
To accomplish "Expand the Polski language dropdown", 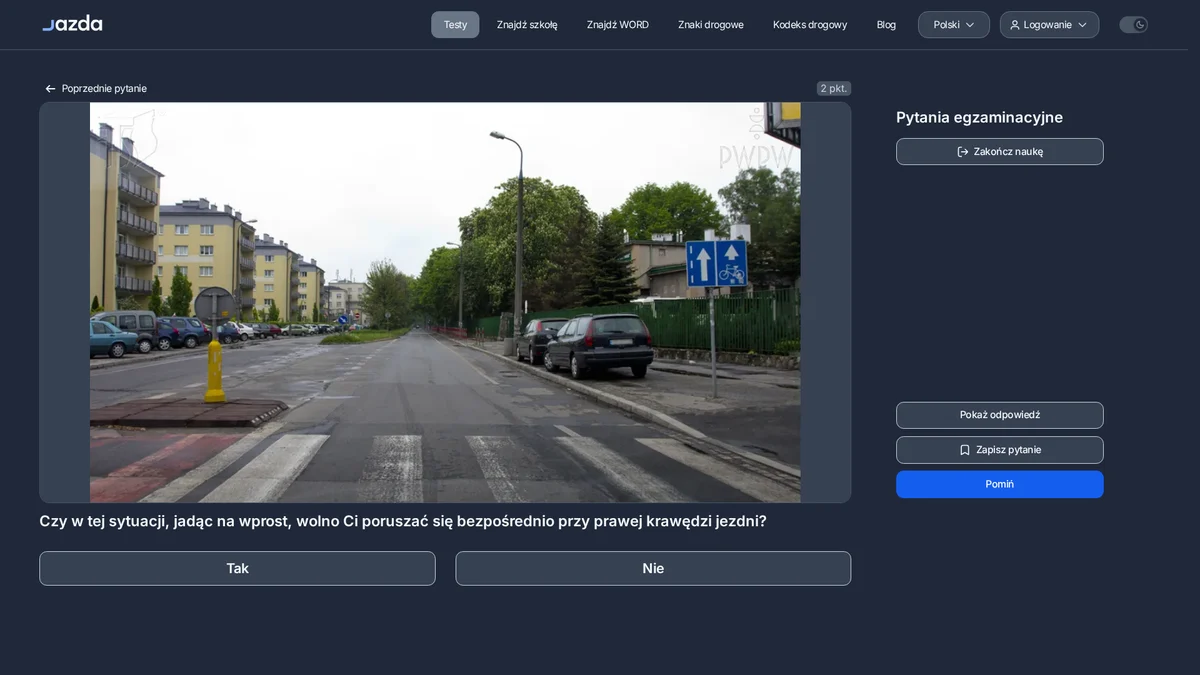I will point(954,25).
